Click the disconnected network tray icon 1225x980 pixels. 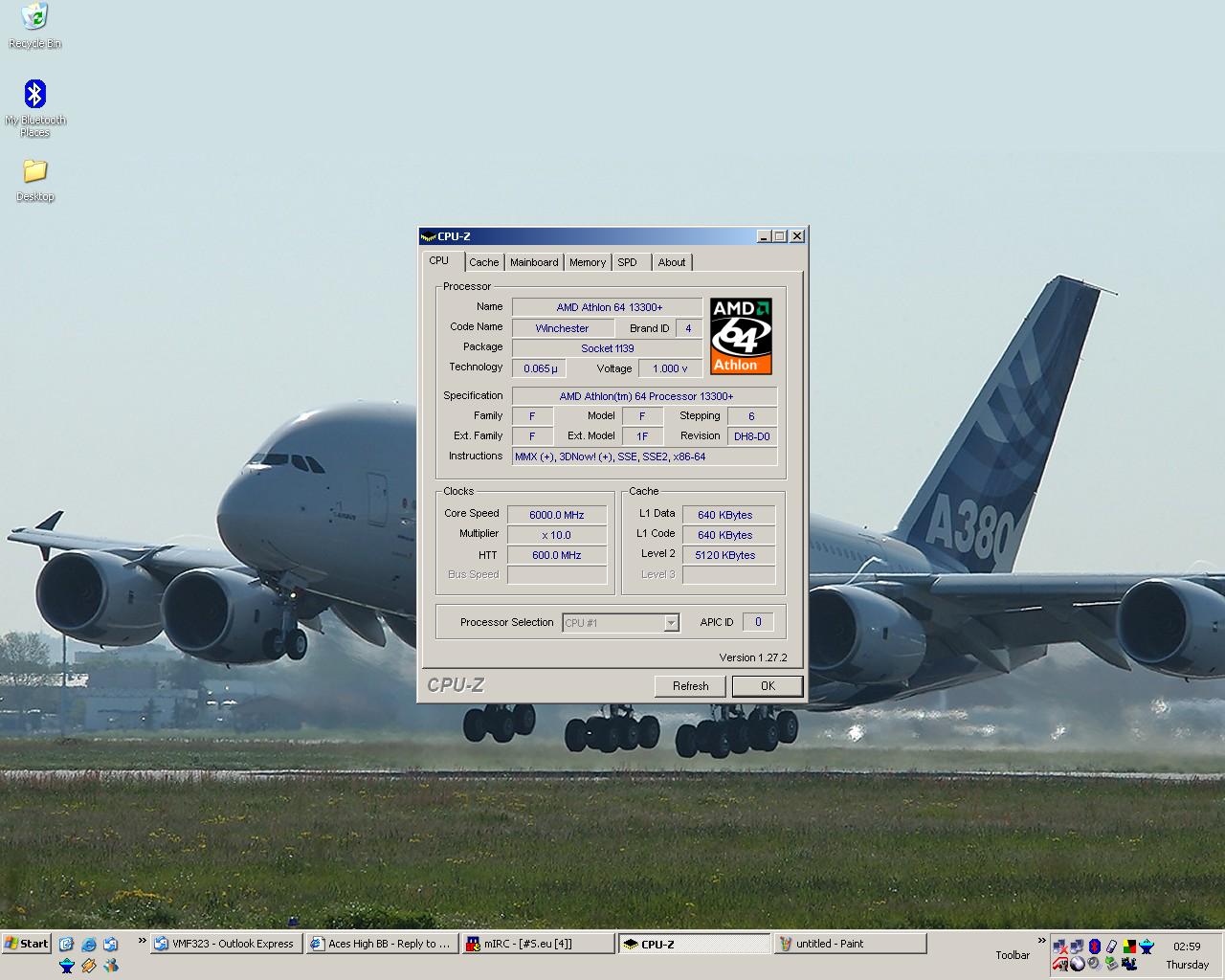[1060, 947]
